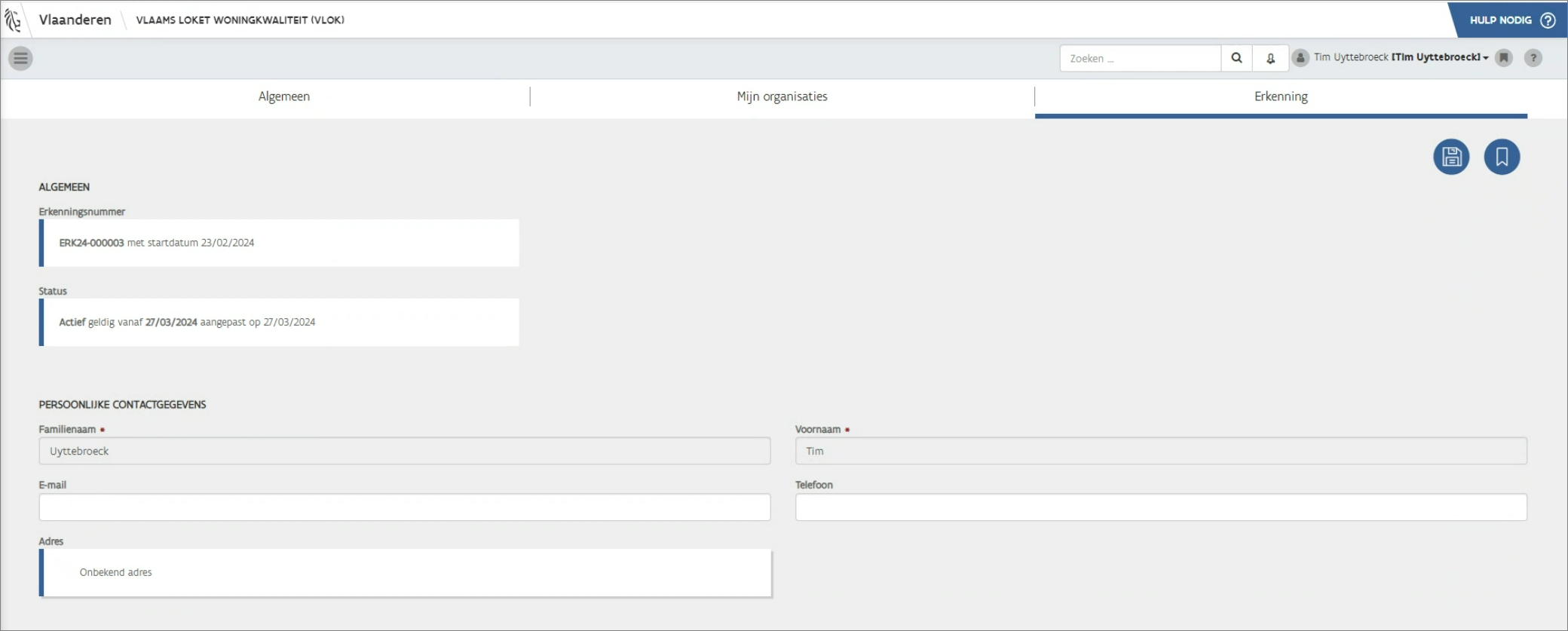Click the magnifying glass search button

pos(1236,58)
